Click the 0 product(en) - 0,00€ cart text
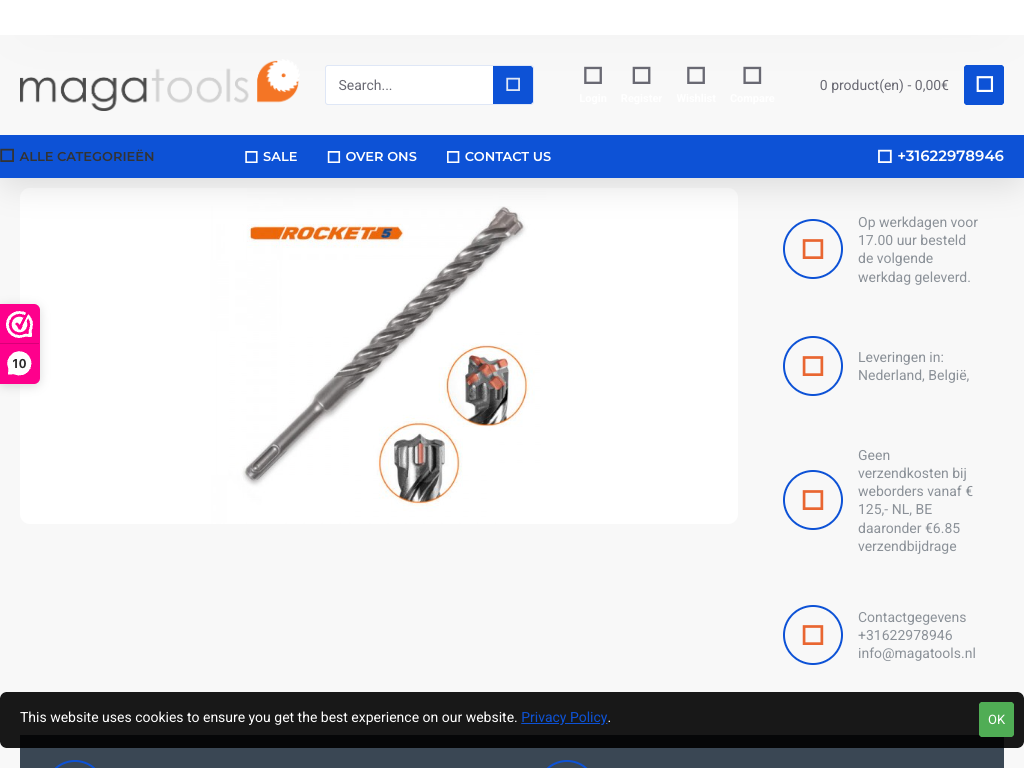The image size is (1024, 768). click(884, 86)
